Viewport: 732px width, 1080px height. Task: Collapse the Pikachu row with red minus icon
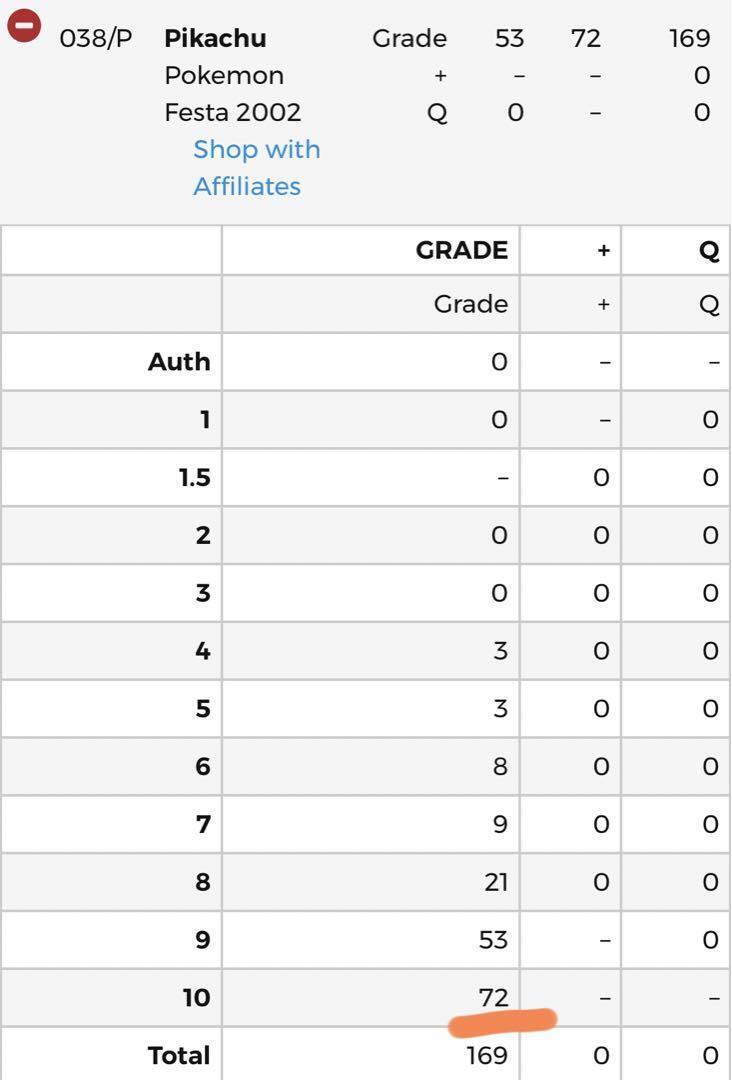coord(24,26)
